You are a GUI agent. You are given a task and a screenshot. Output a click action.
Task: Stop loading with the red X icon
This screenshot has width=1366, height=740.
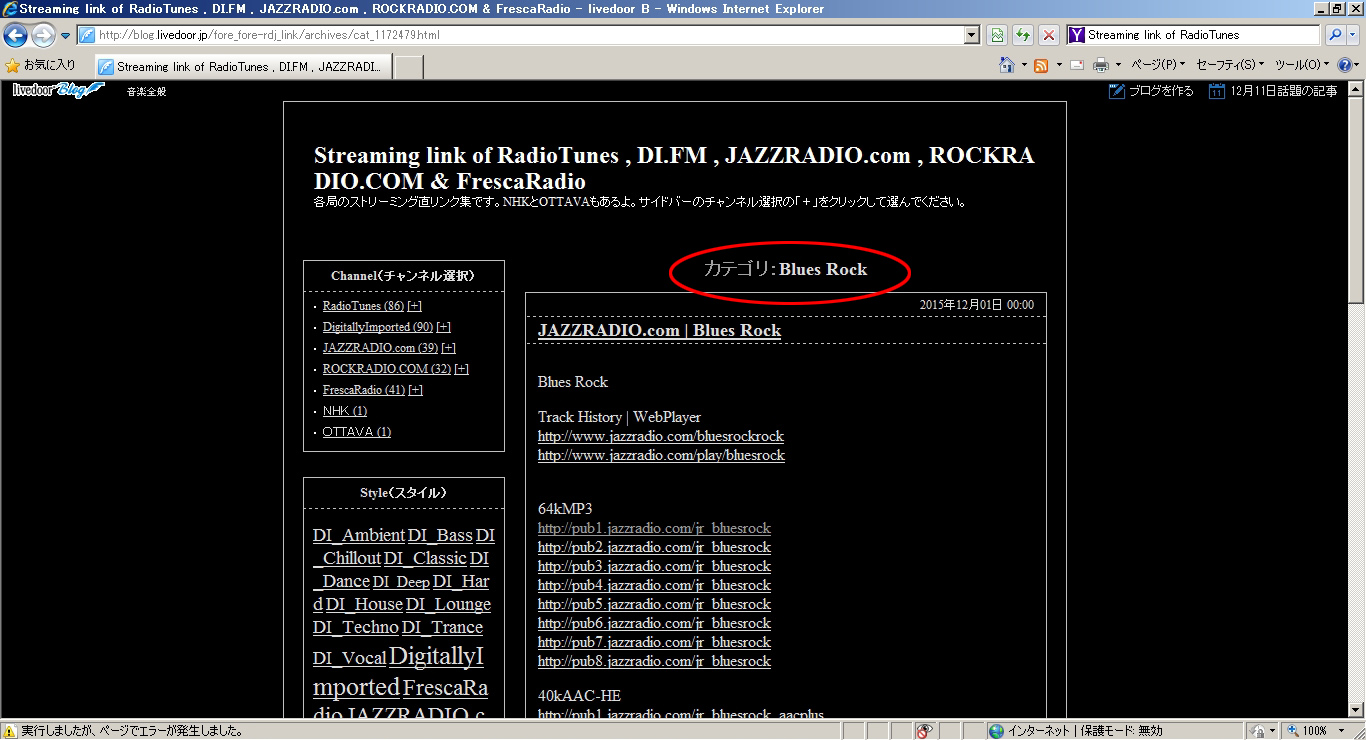1049,35
